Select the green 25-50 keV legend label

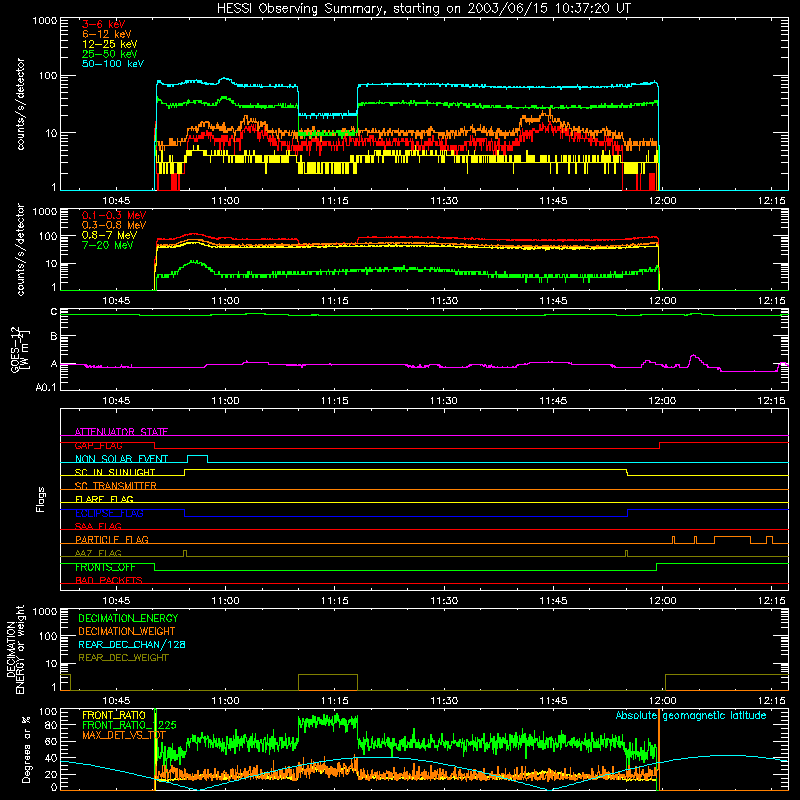click(x=110, y=54)
